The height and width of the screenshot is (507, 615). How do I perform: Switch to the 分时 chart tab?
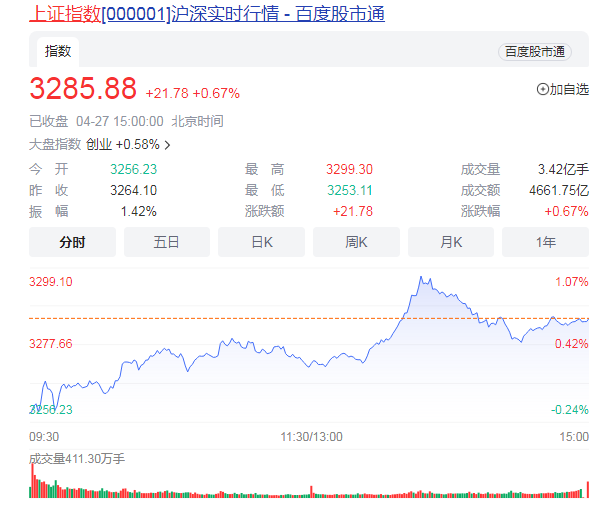tap(72, 242)
